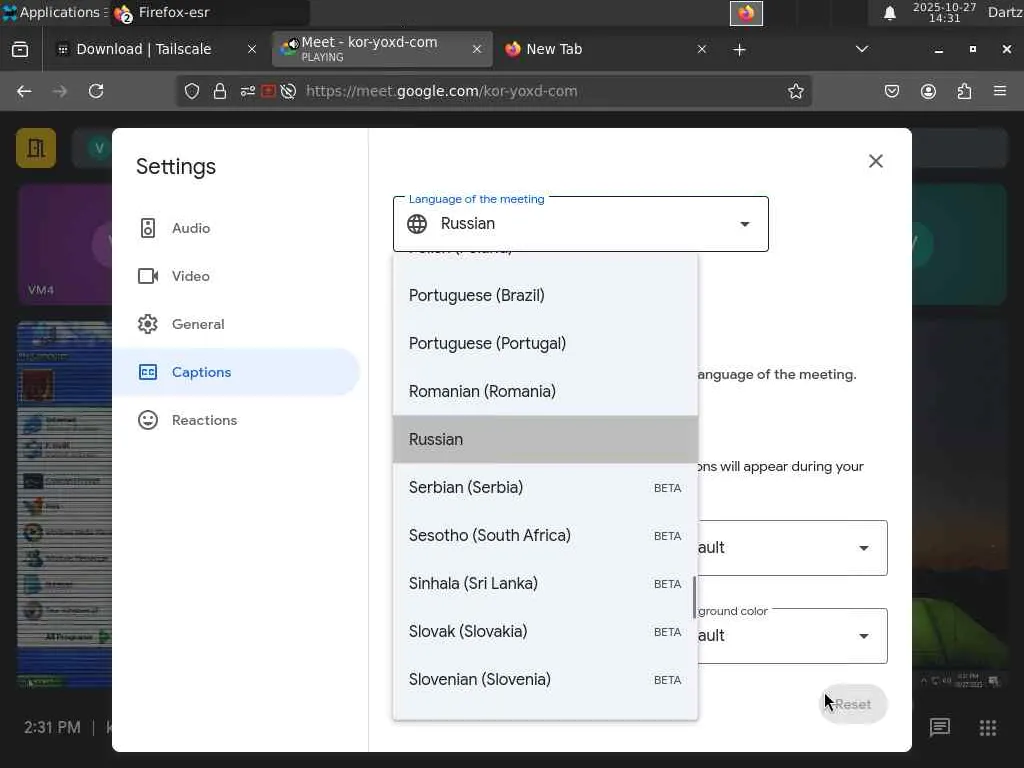1024x768 pixels.
Task: Select the Reactions smiley icon
Action: [x=148, y=420]
